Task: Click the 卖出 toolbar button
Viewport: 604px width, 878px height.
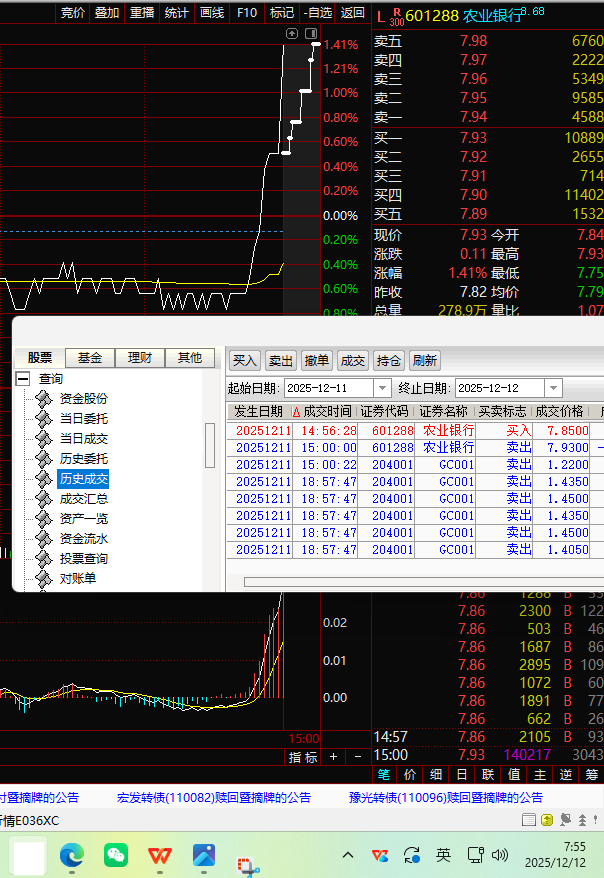Action: pyautogui.click(x=280, y=361)
